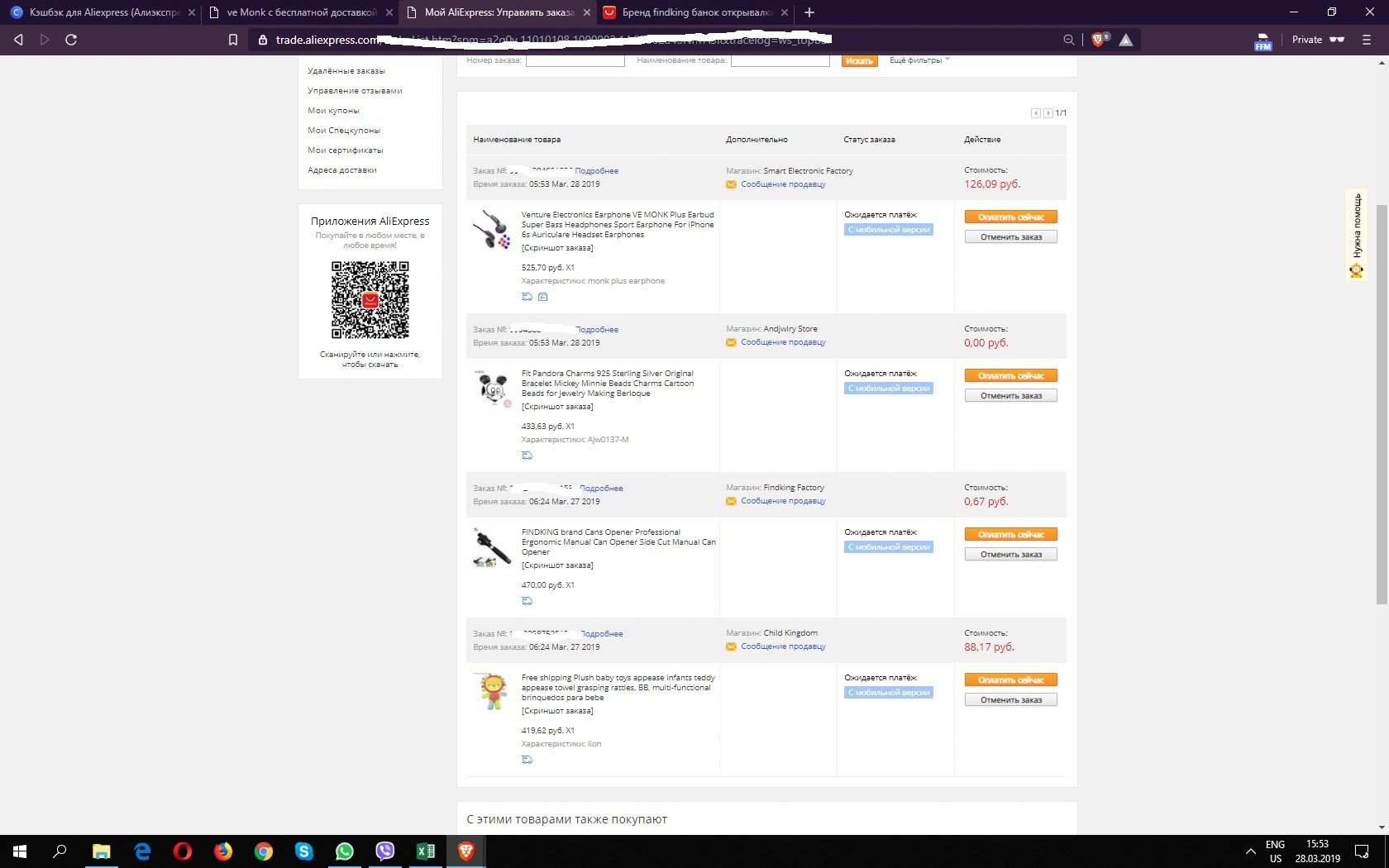The image size is (1389, 868).
Task: Launch Opera from the taskbar
Action: (183, 851)
